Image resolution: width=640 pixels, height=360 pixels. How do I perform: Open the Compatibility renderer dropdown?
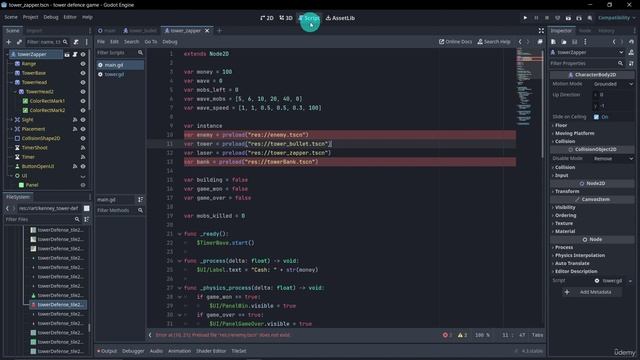[x=616, y=18]
